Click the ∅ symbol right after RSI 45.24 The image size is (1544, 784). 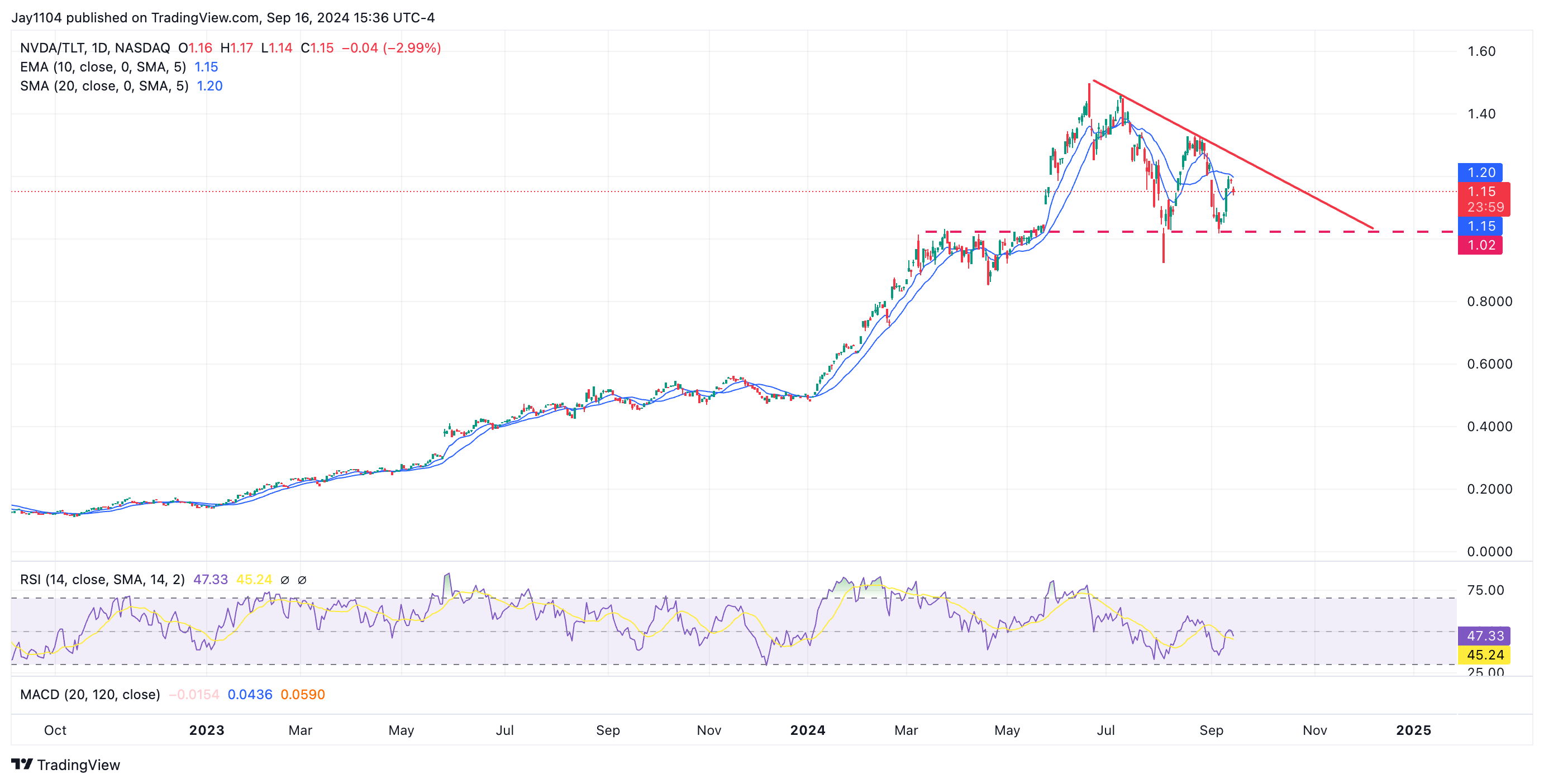285,580
